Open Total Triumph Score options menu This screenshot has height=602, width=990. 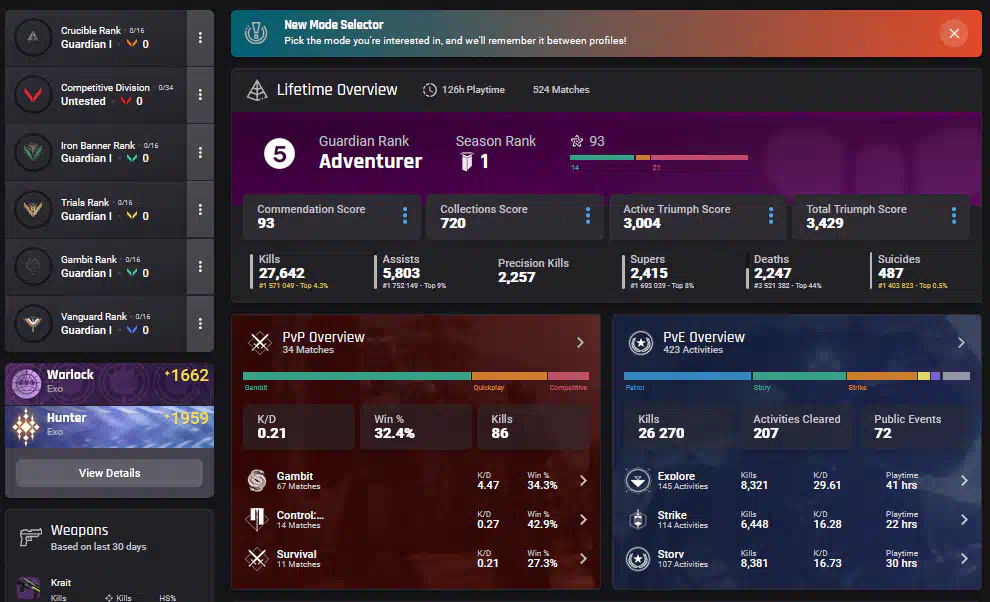coord(954,216)
